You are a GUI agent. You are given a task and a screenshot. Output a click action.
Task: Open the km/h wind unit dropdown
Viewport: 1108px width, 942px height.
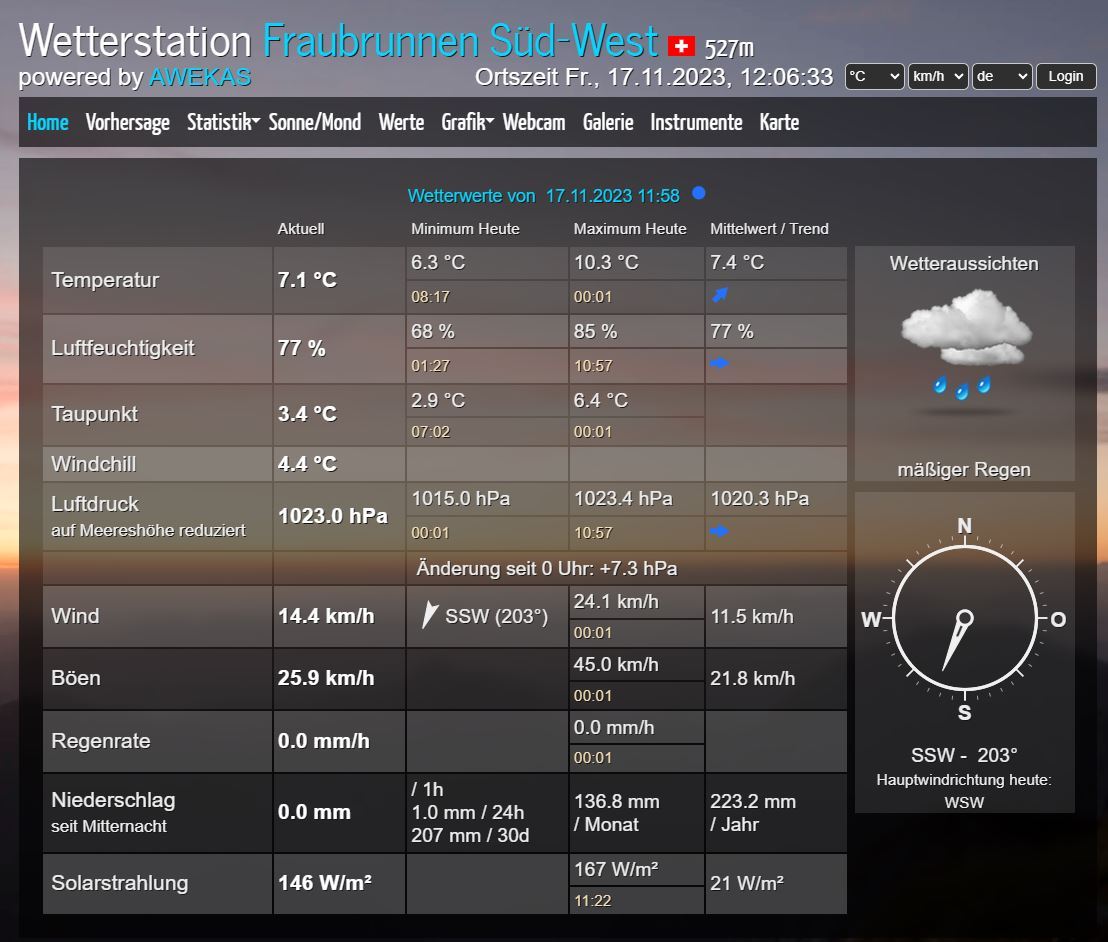point(937,76)
